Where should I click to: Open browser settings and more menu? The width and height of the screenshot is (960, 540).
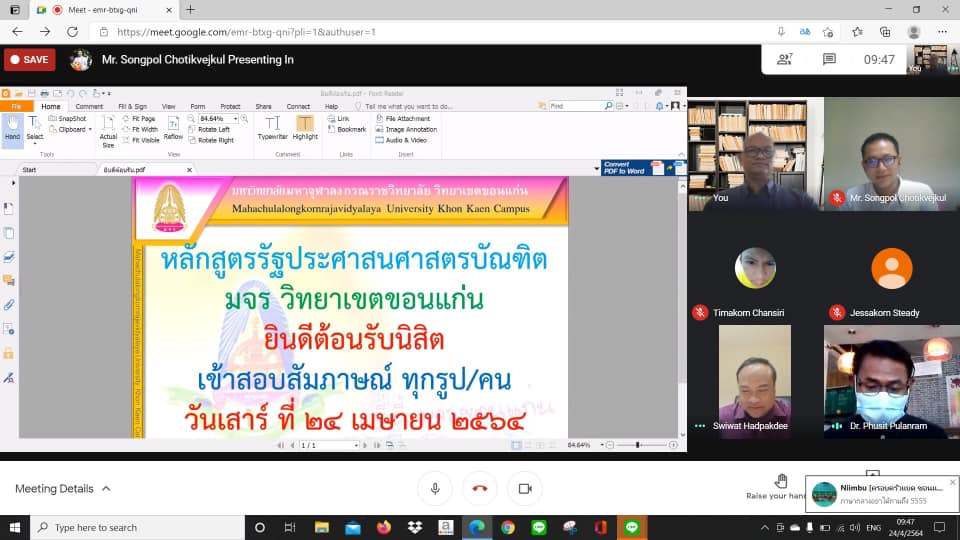click(942, 32)
